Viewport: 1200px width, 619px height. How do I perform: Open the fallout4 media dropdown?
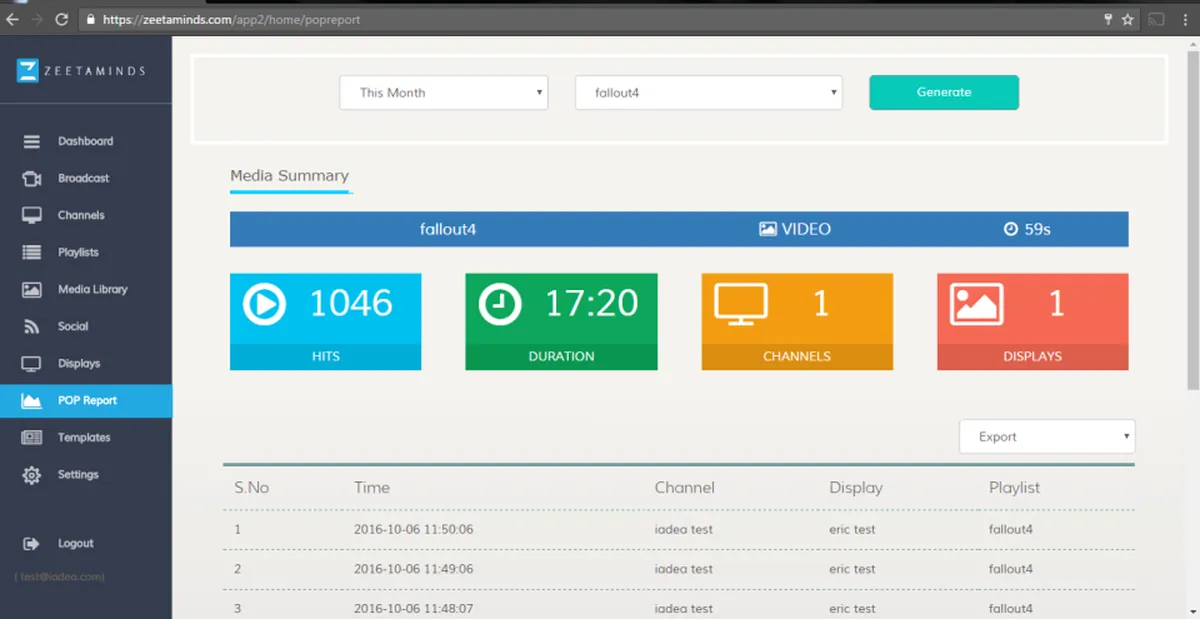tap(709, 93)
